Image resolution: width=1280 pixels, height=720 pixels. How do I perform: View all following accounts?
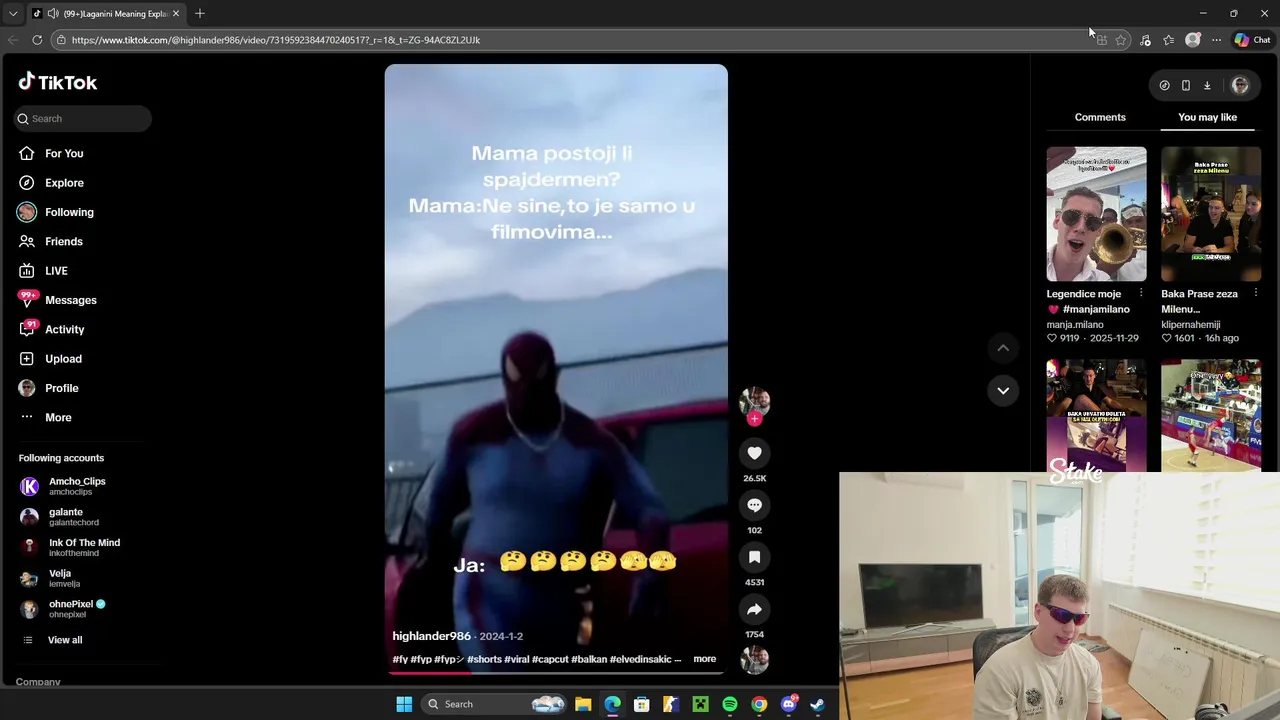[x=65, y=640]
